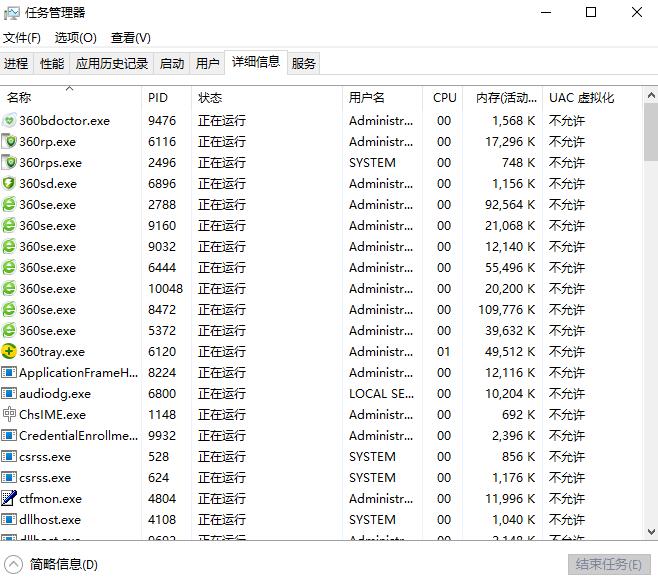Sort by the PID column header
Viewport: 658px width, 588px height.
[167, 98]
